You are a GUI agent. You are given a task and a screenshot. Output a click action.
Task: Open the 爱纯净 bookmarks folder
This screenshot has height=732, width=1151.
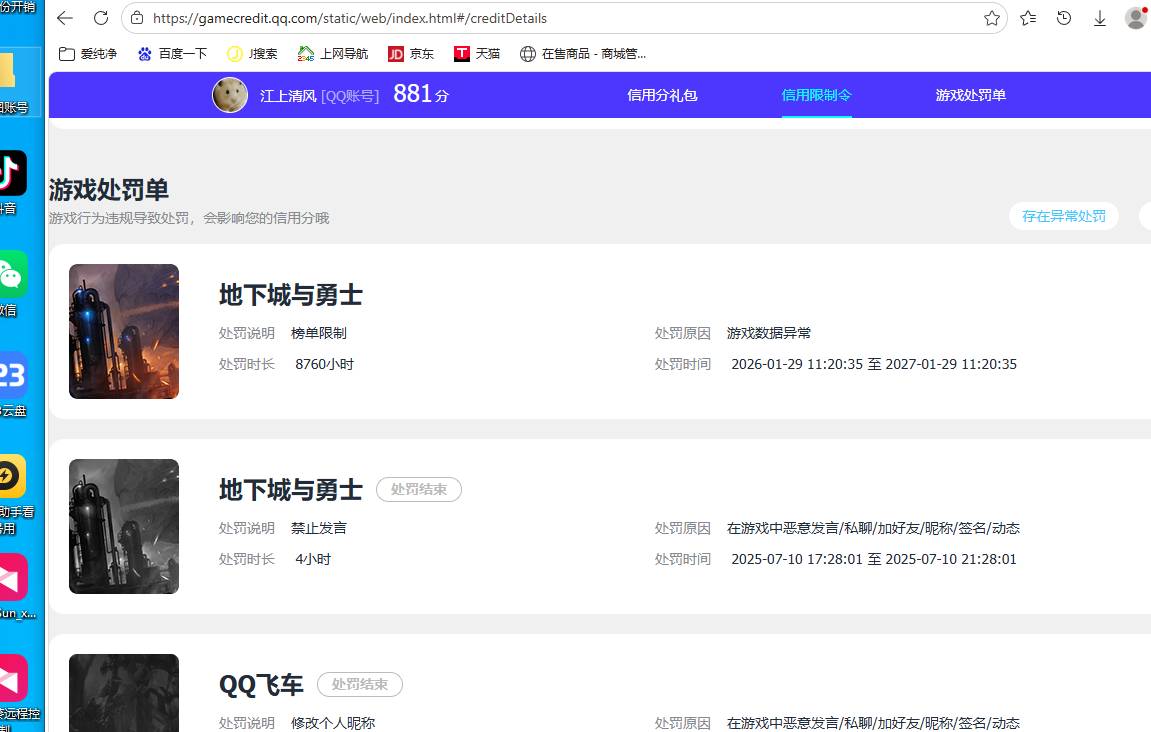87,53
